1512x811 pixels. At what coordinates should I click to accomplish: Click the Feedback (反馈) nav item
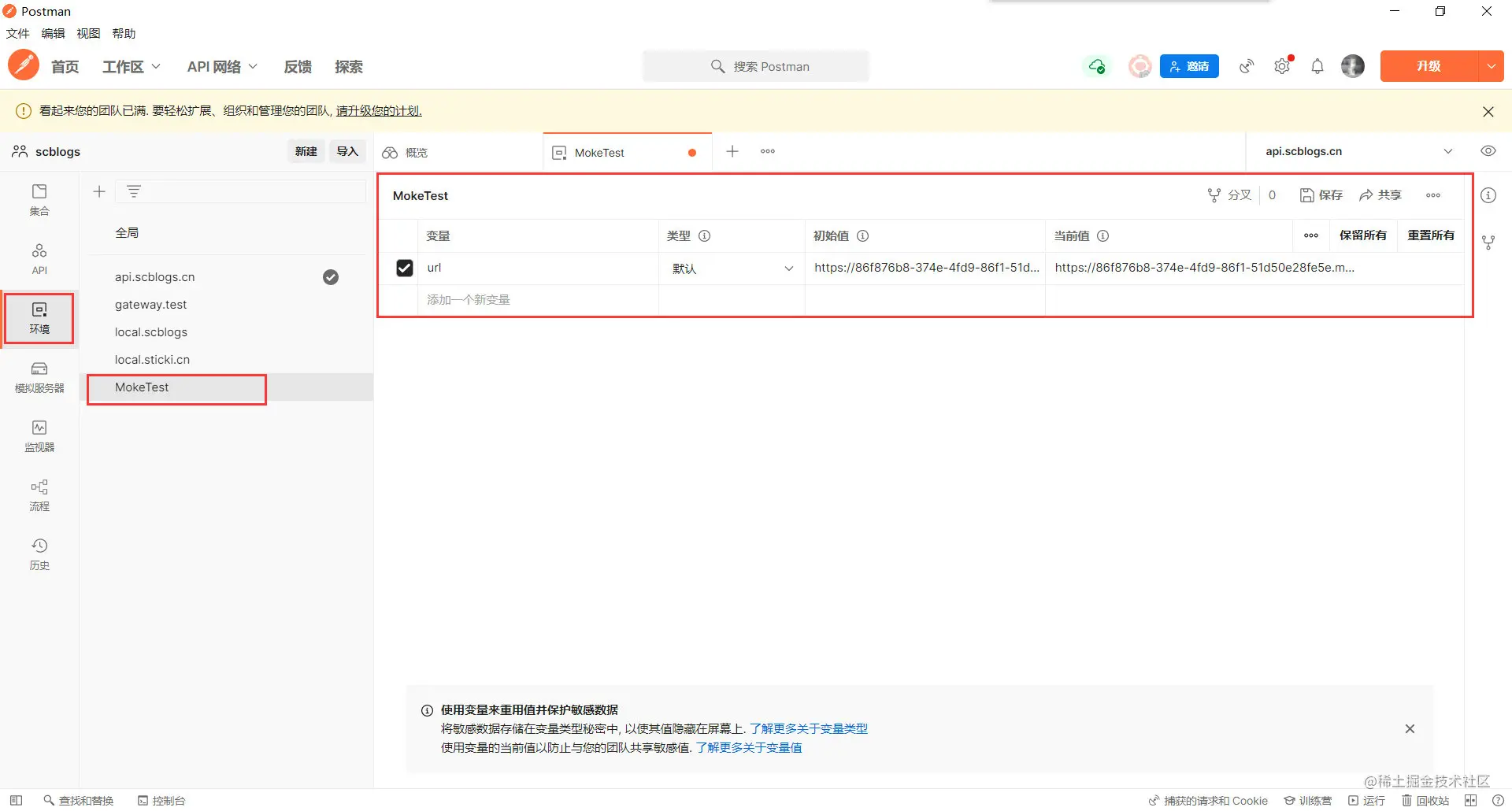click(x=298, y=67)
